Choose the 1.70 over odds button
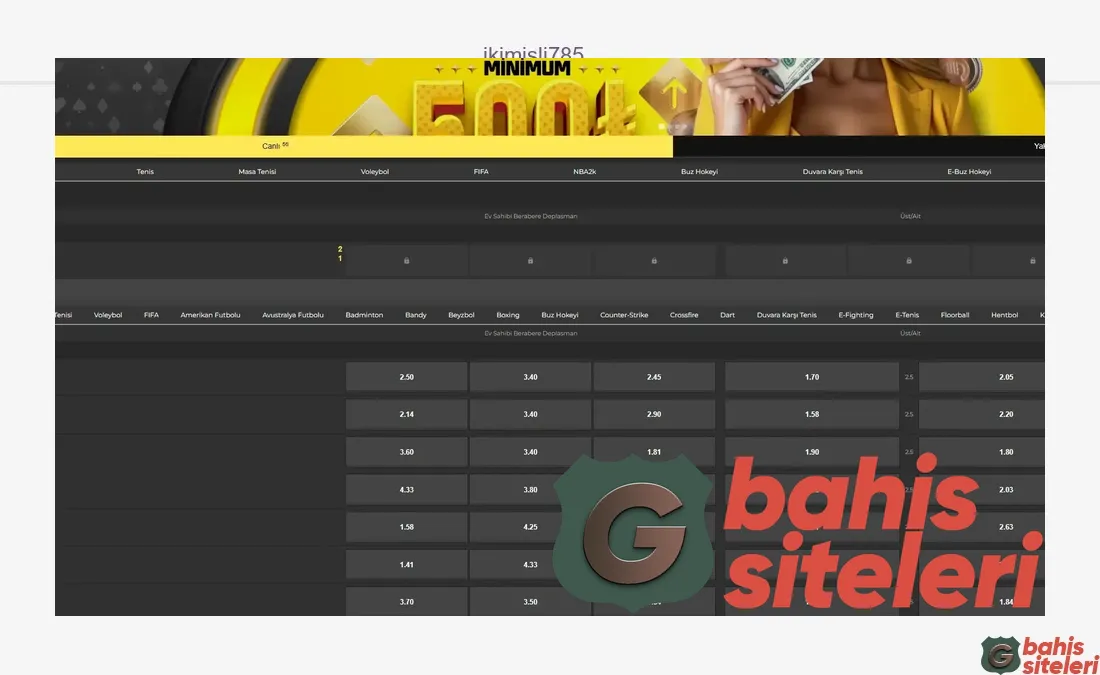This screenshot has height=675, width=1100. coord(811,377)
